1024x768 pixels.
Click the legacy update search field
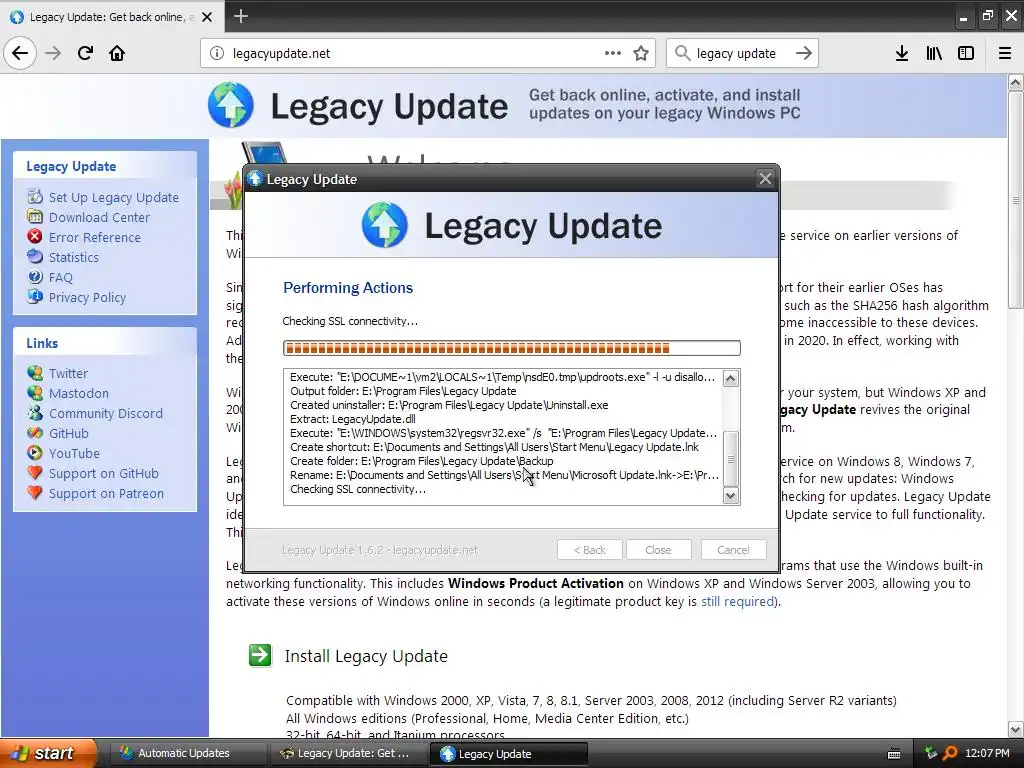point(741,54)
